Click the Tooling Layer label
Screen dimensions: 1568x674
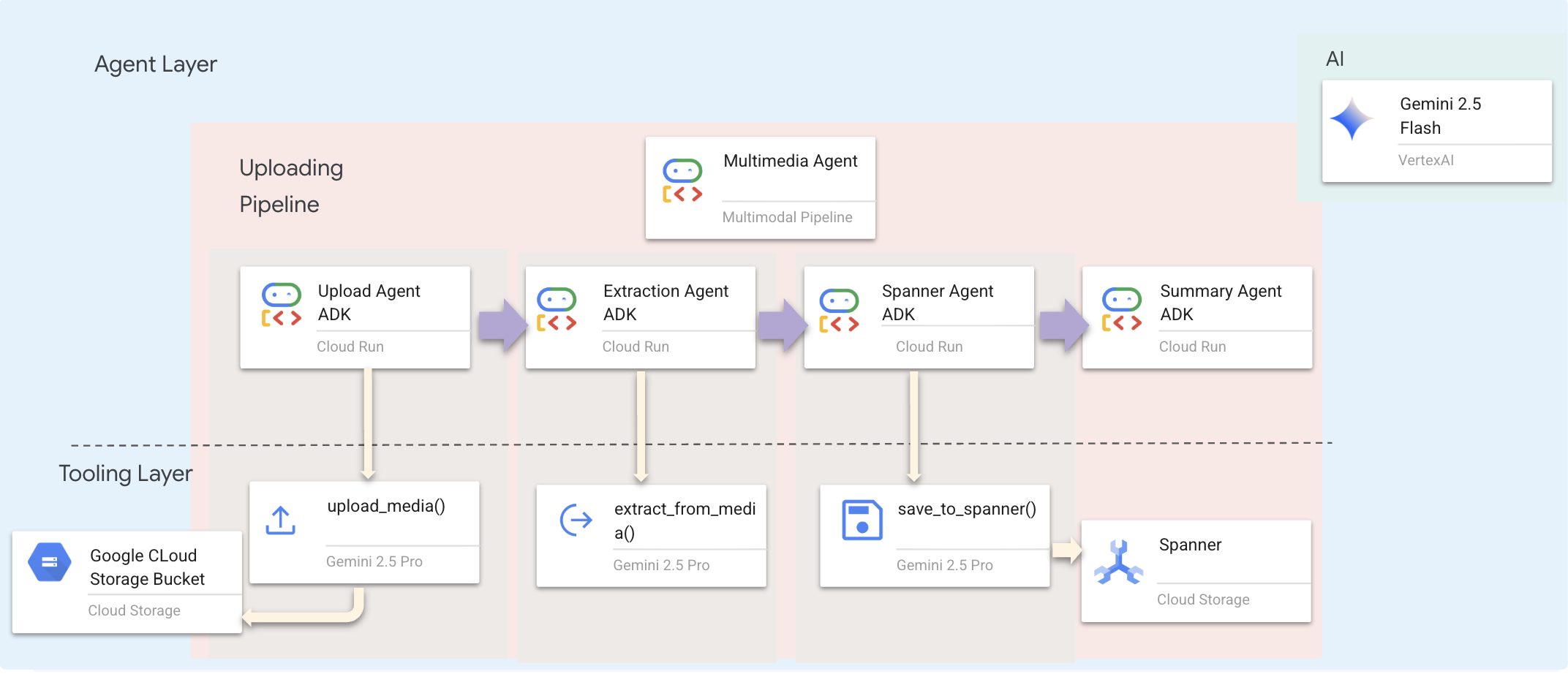[x=126, y=474]
